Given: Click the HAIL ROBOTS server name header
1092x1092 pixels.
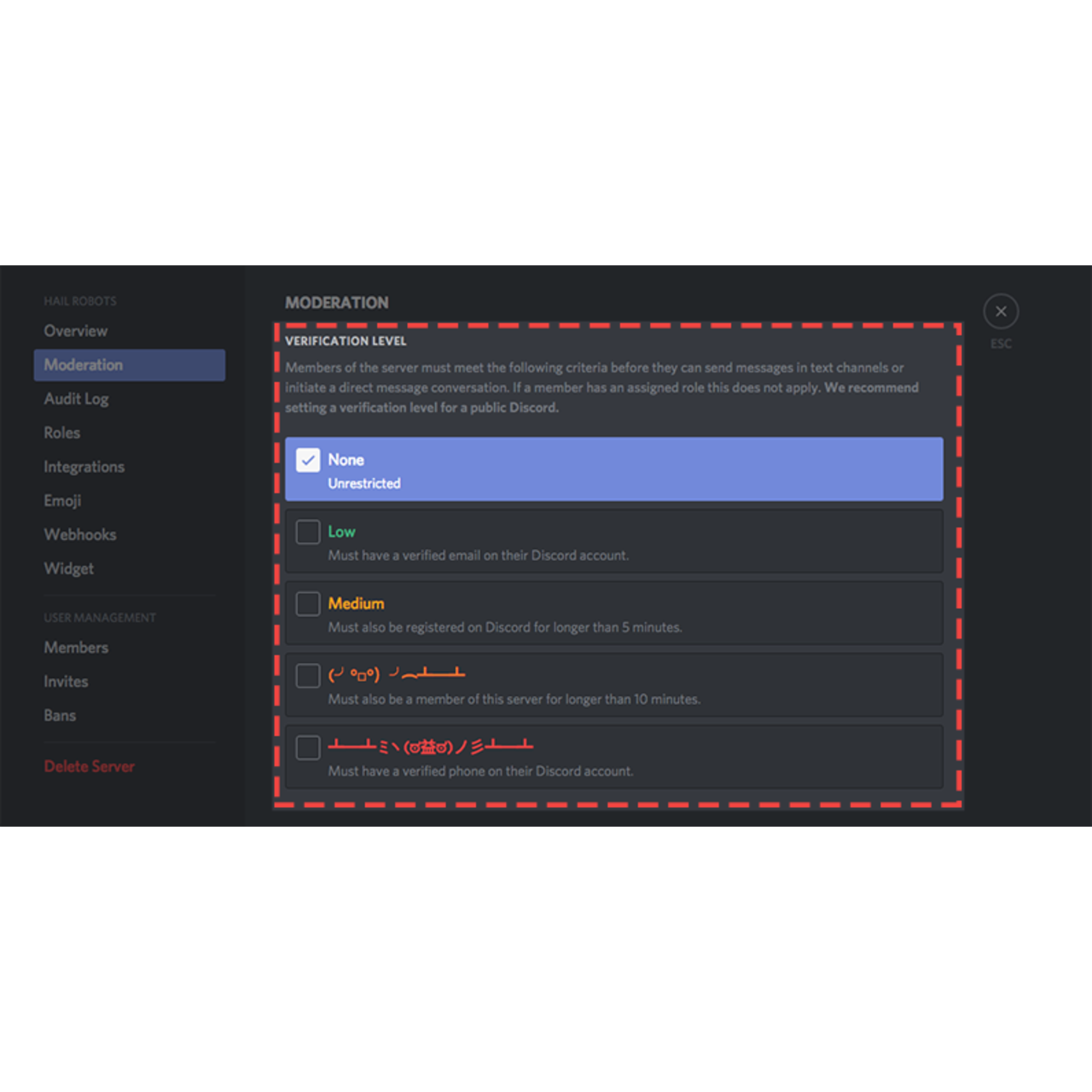Looking at the screenshot, I should [79, 301].
